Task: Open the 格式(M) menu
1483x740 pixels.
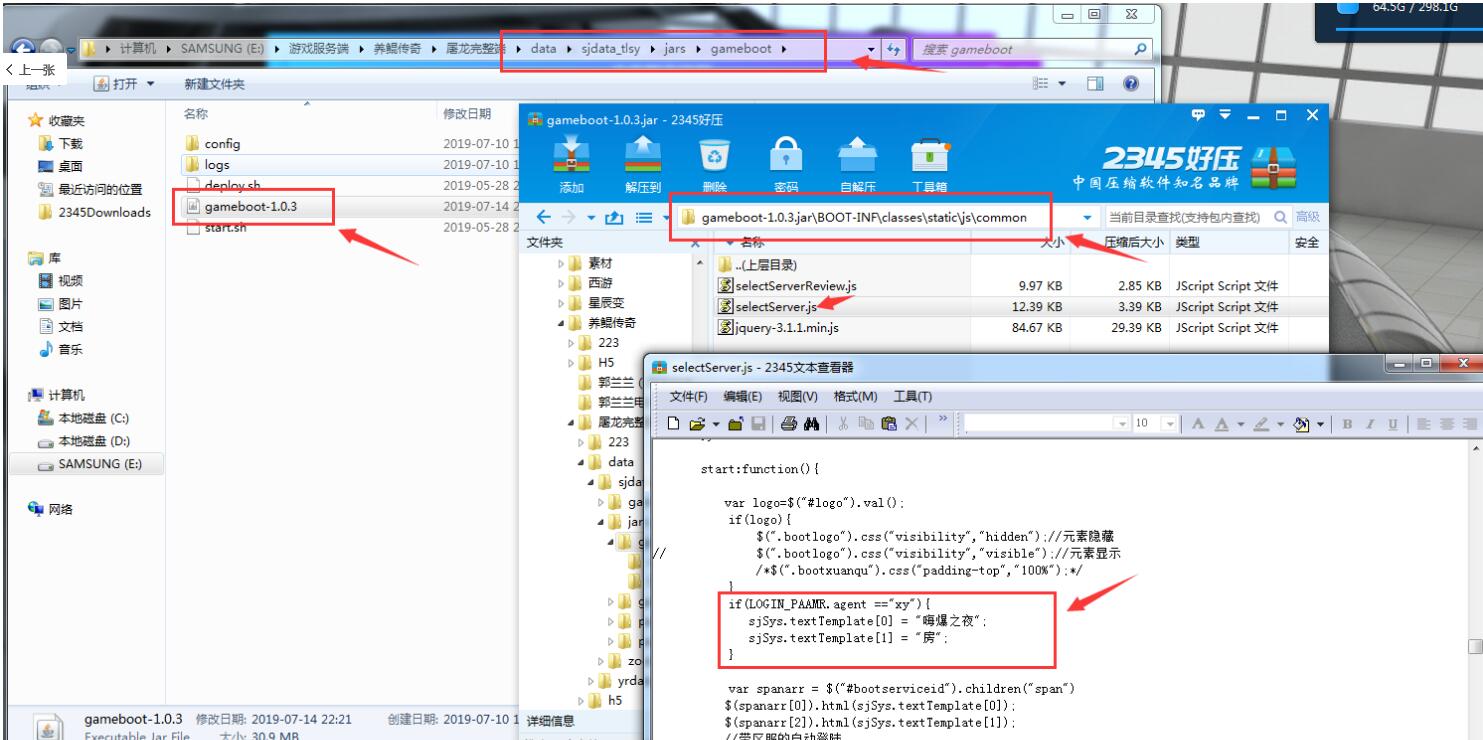Action: [855, 397]
